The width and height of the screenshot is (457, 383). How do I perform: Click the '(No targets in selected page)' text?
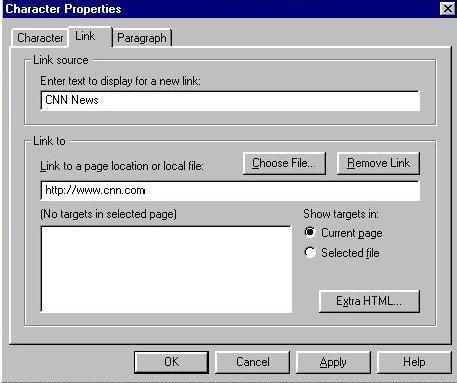pos(108,214)
